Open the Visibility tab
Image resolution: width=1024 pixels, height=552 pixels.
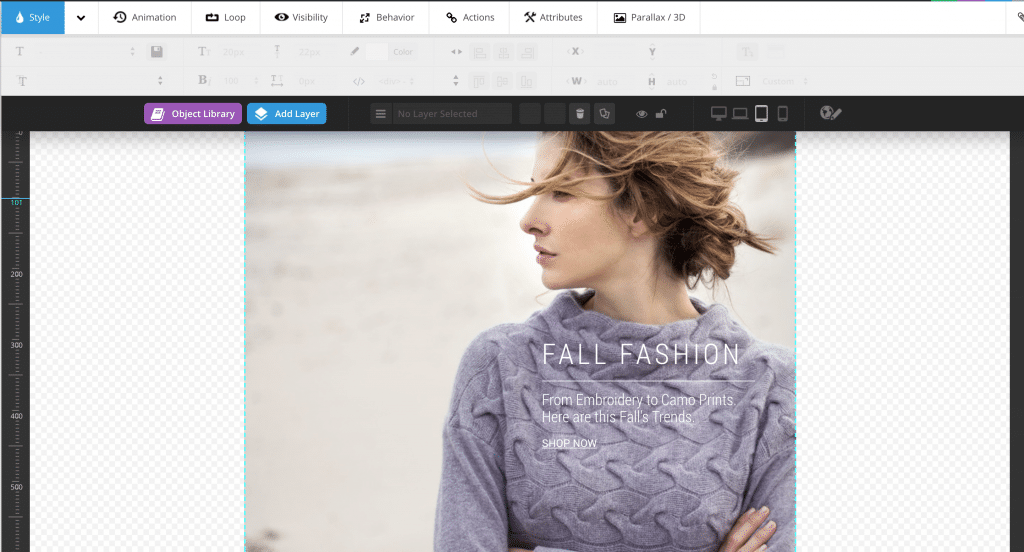click(301, 17)
